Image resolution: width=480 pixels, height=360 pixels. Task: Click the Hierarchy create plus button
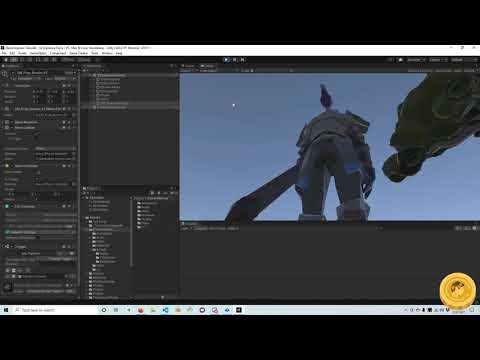tap(85, 70)
